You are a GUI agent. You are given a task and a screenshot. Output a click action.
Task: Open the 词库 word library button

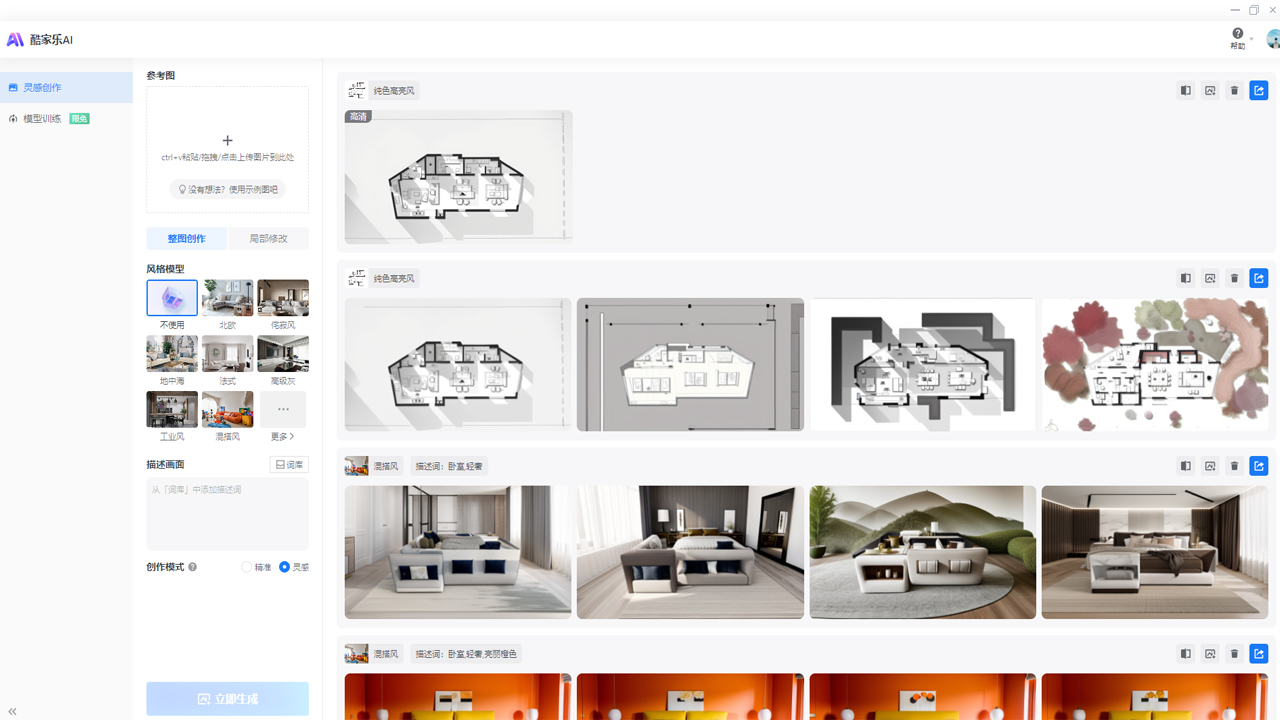coord(289,465)
